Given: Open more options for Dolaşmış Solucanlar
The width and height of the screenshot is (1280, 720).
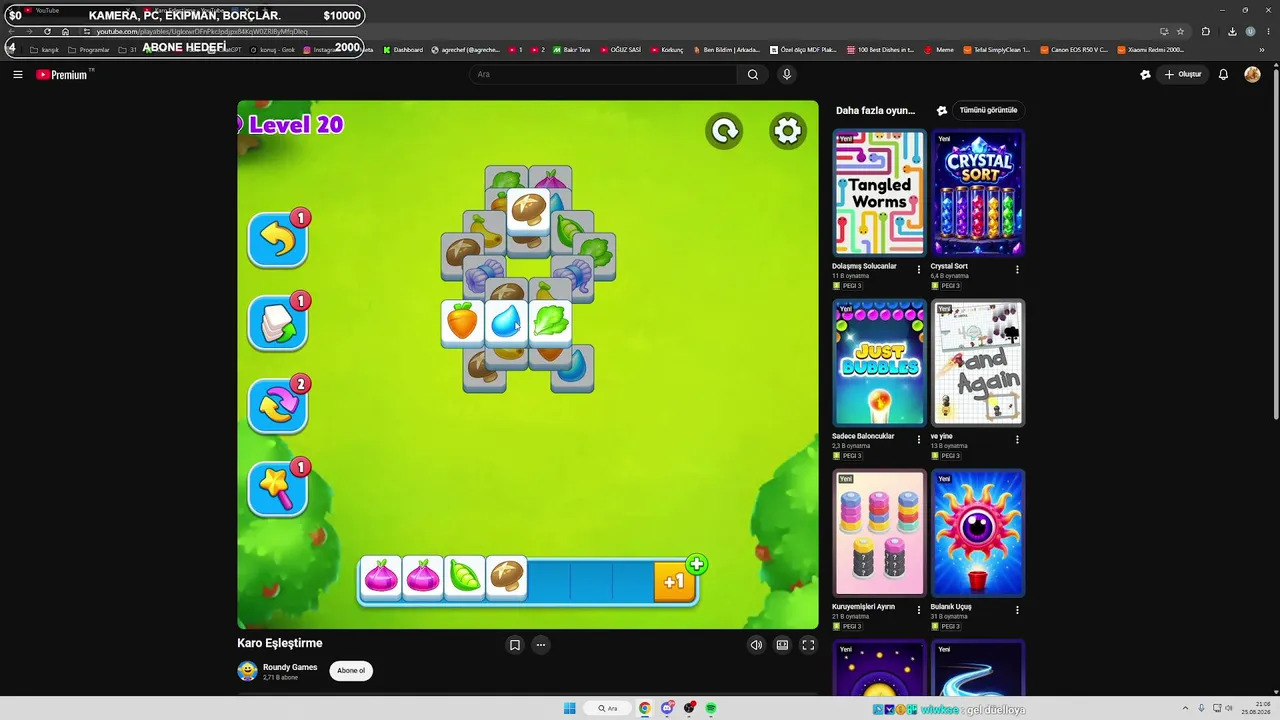Looking at the screenshot, I should click(x=919, y=270).
